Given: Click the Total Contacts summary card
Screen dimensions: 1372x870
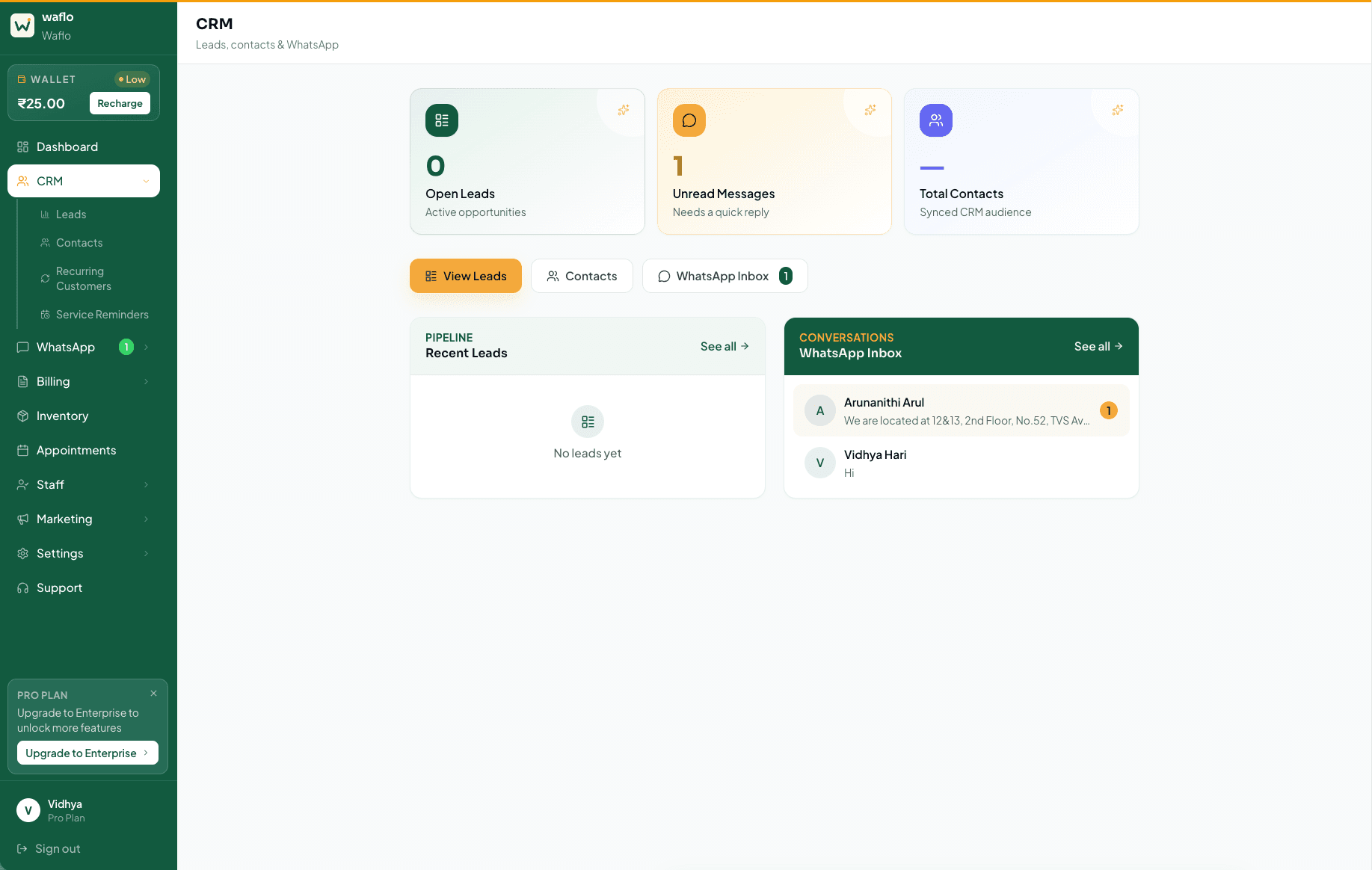Looking at the screenshot, I should point(1021,161).
